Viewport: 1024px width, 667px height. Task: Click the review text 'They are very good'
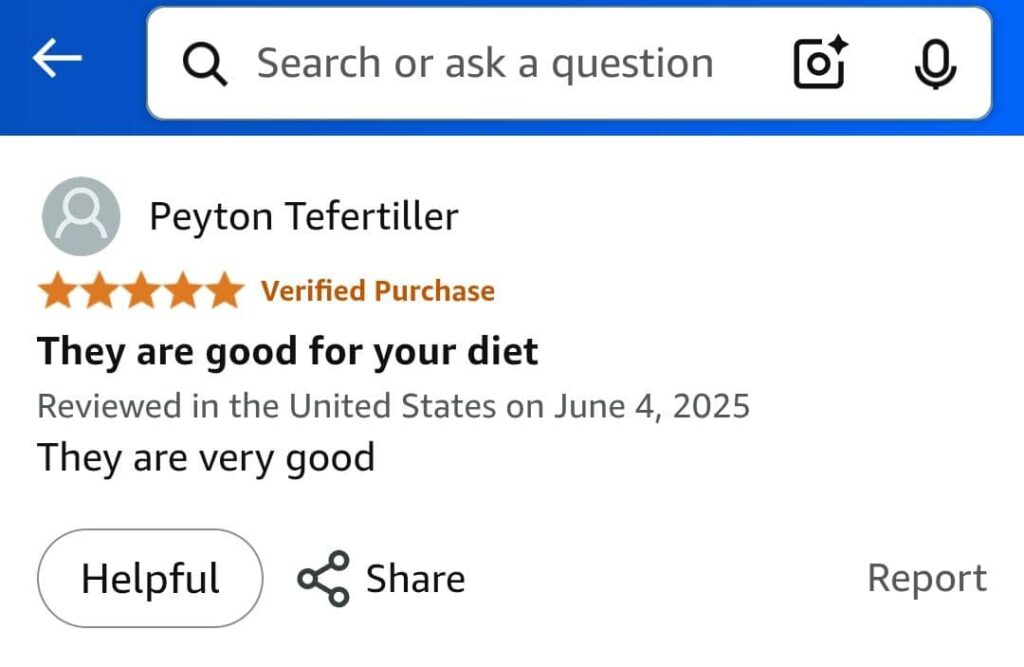(x=206, y=458)
